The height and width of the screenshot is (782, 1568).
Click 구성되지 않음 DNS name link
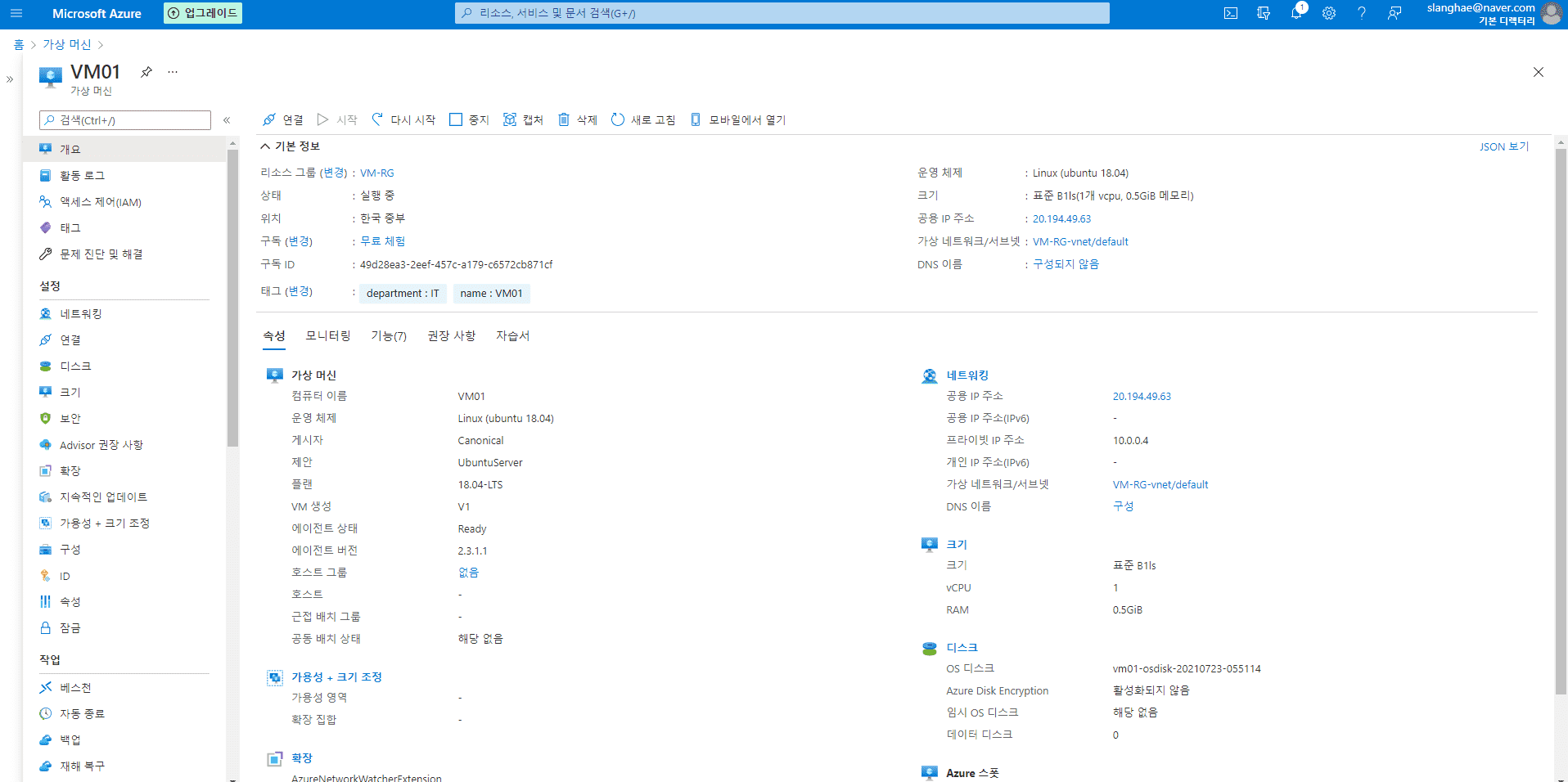coord(1066,264)
